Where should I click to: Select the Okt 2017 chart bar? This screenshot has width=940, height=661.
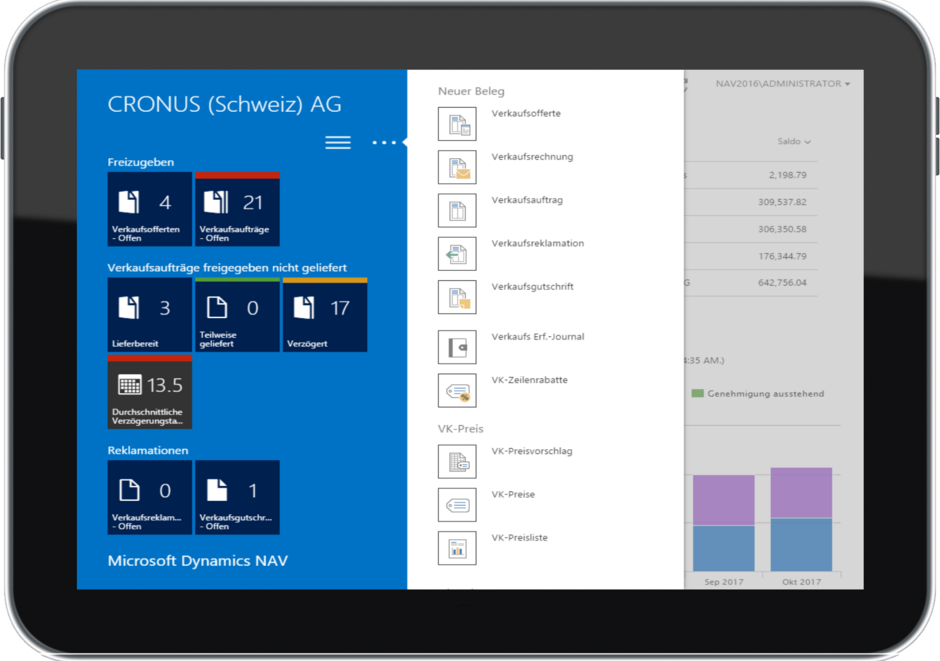(800, 520)
